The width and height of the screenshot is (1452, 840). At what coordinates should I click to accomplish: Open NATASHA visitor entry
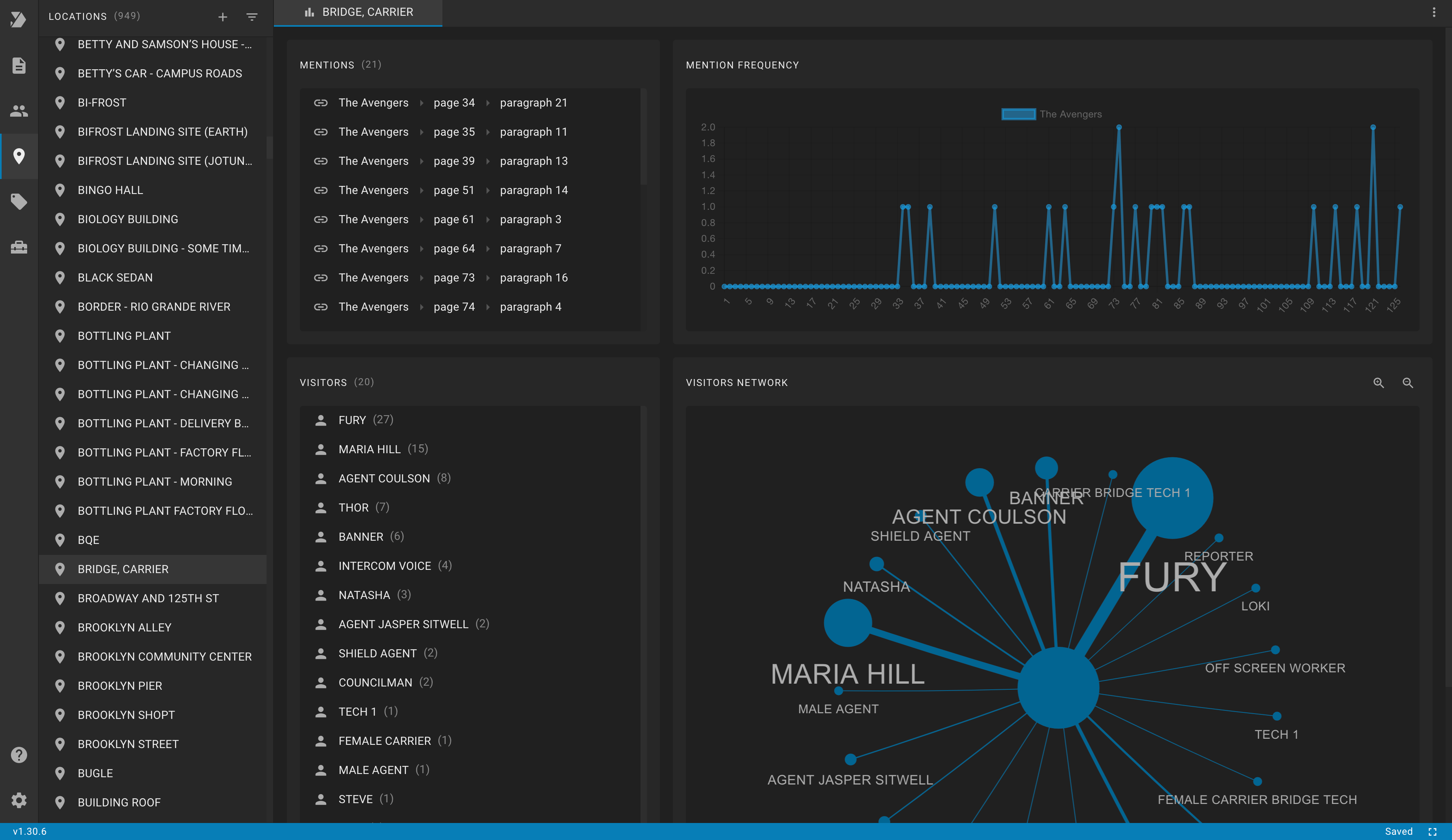tap(470, 595)
